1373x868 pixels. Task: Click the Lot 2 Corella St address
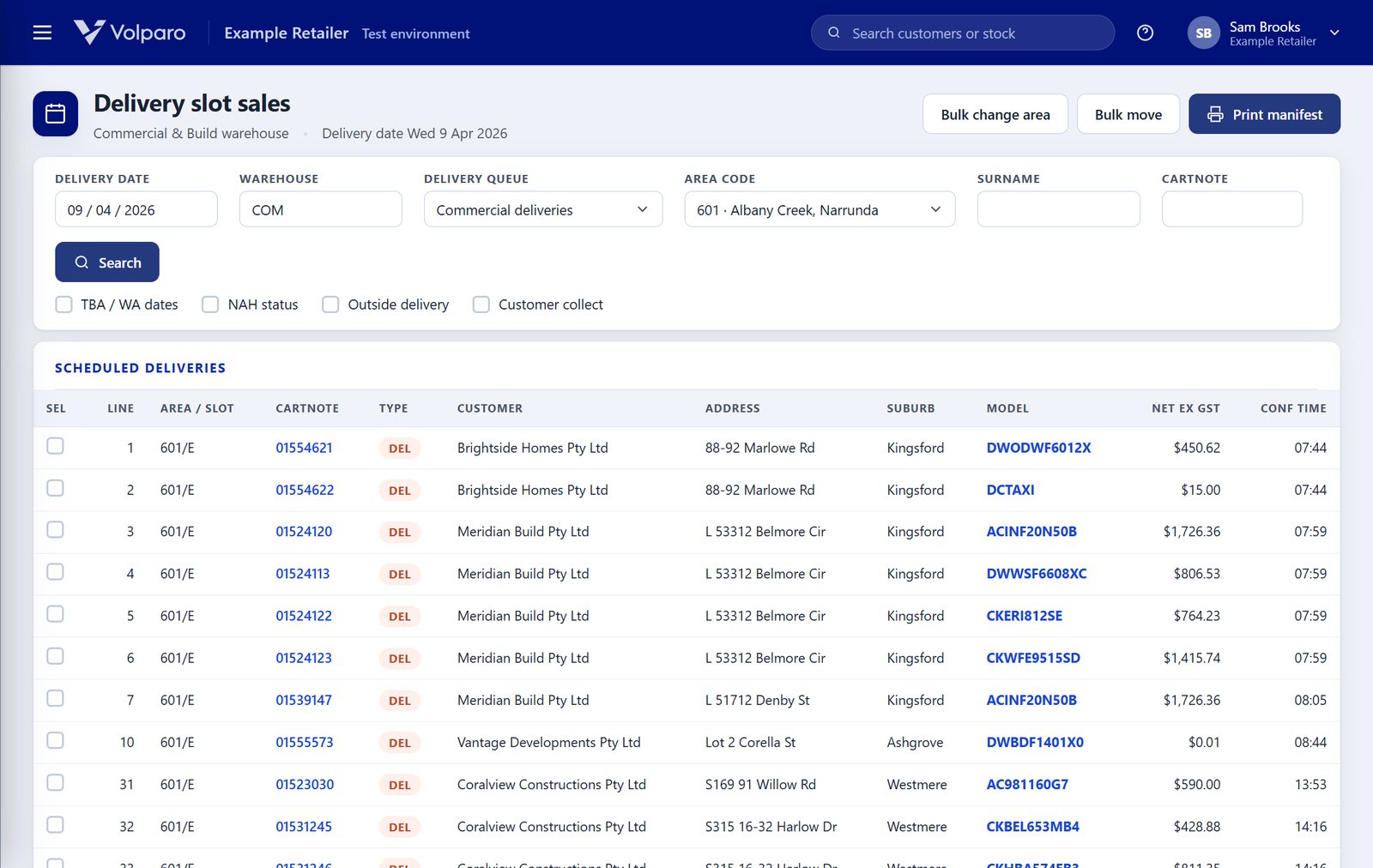pos(751,742)
